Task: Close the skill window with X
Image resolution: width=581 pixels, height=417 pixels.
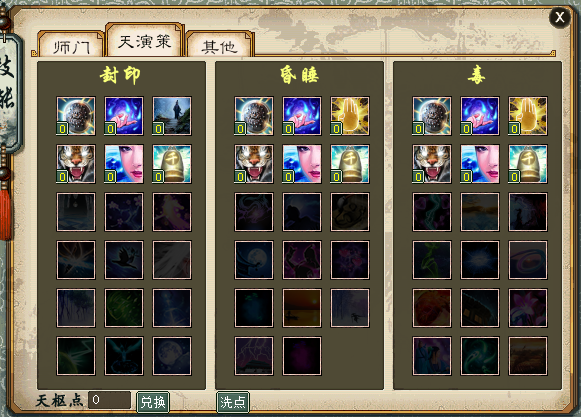Action: tap(560, 17)
